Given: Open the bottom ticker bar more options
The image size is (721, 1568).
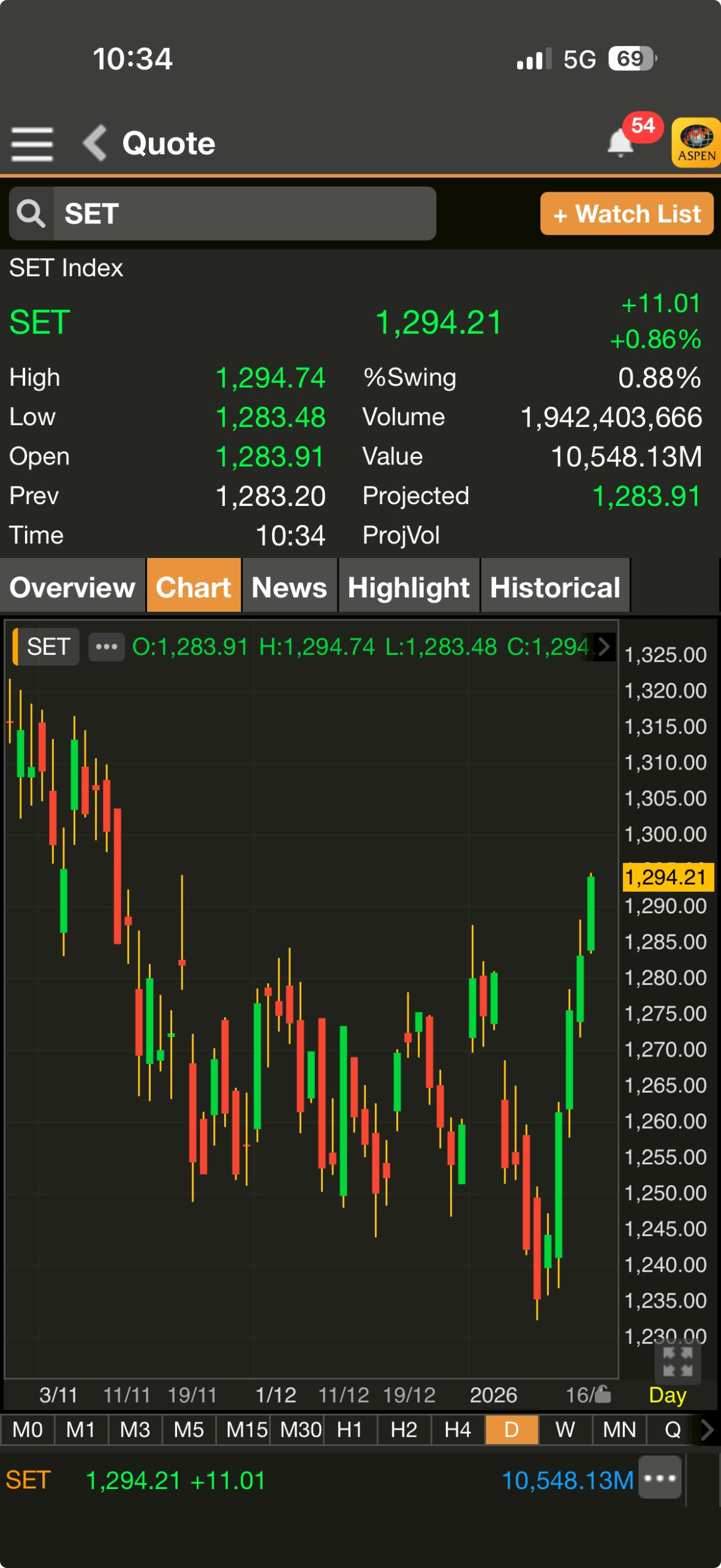Looking at the screenshot, I should pos(660,1478).
